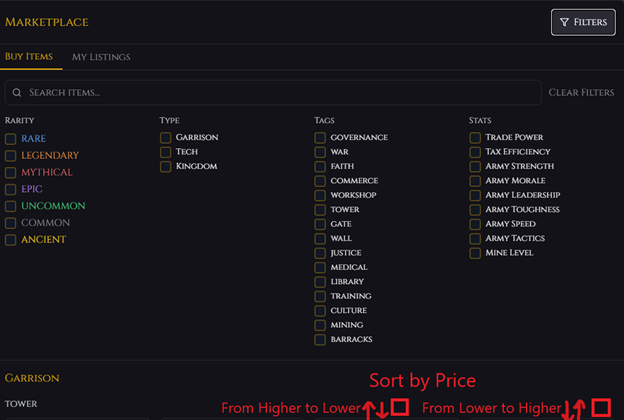Open the Buy Items tab
This screenshot has width=624, height=420.
(x=29, y=57)
